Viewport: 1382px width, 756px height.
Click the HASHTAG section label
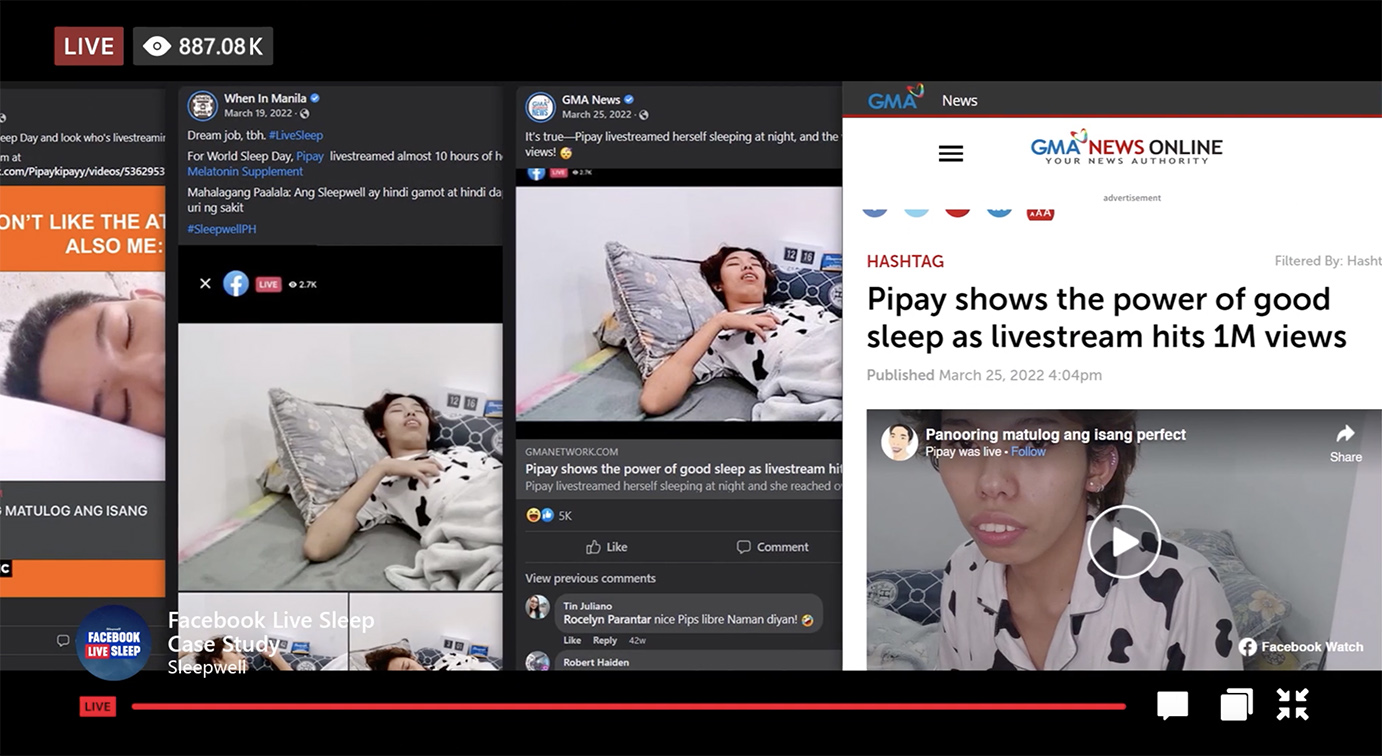tap(905, 261)
